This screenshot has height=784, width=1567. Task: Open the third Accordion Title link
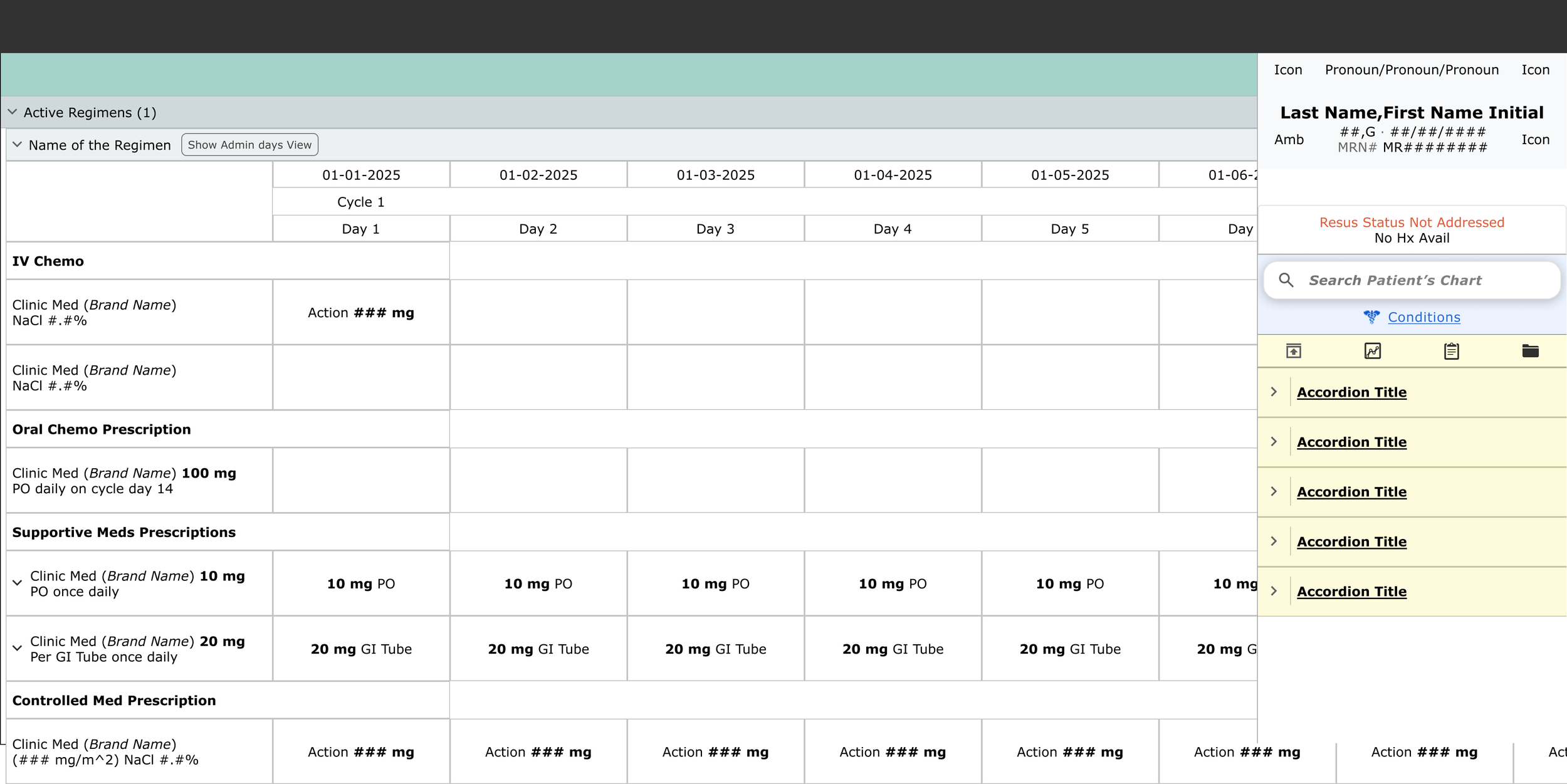click(x=1351, y=492)
